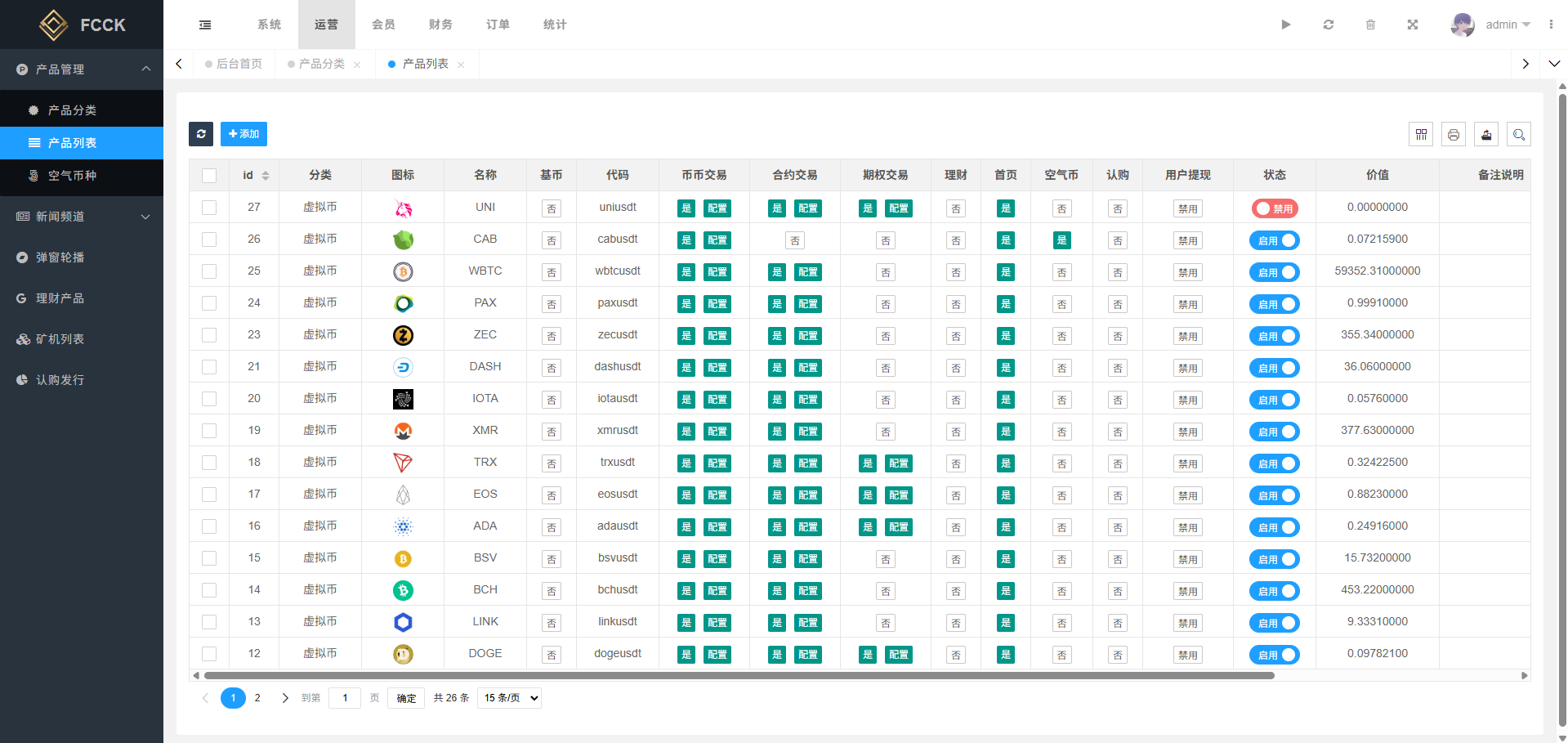Click the refresh icon in top header
The height and width of the screenshot is (743, 1568).
point(1329,25)
